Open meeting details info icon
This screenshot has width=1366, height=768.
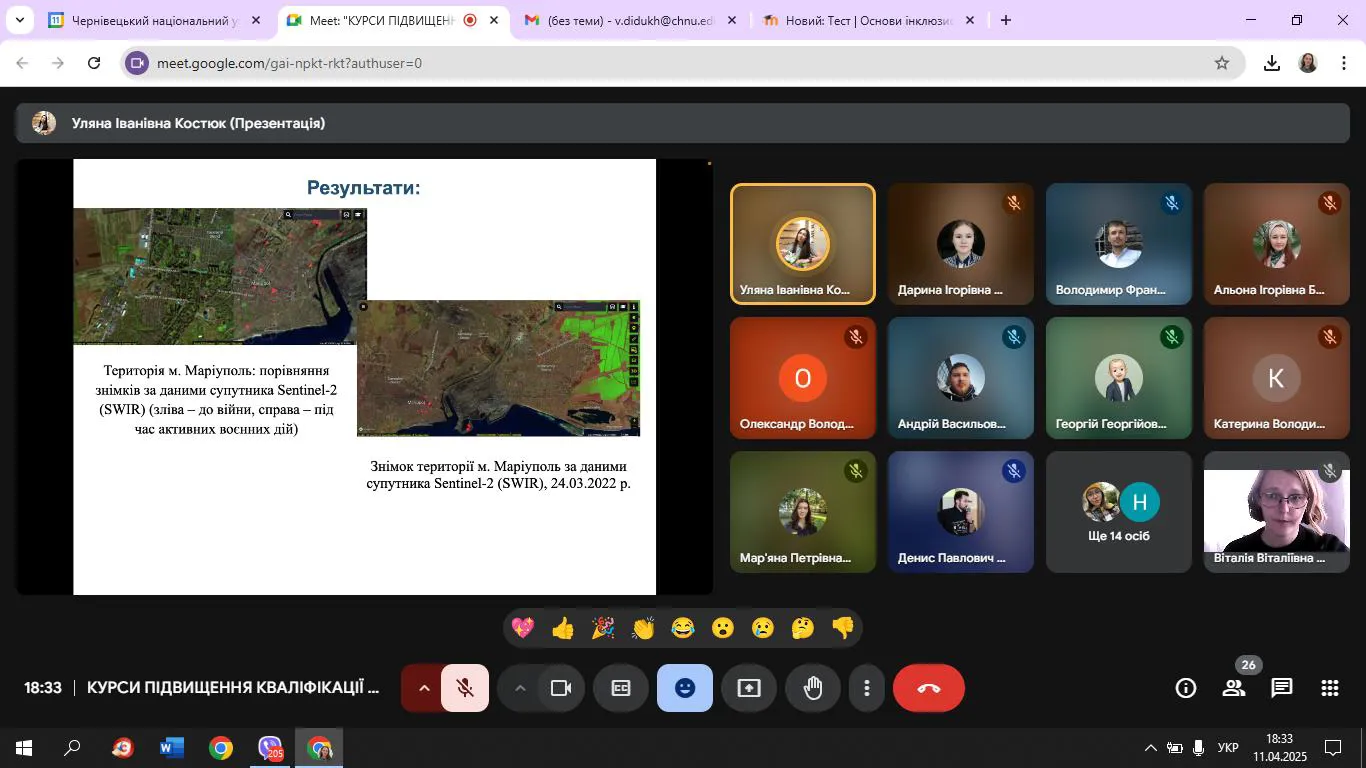(1186, 688)
